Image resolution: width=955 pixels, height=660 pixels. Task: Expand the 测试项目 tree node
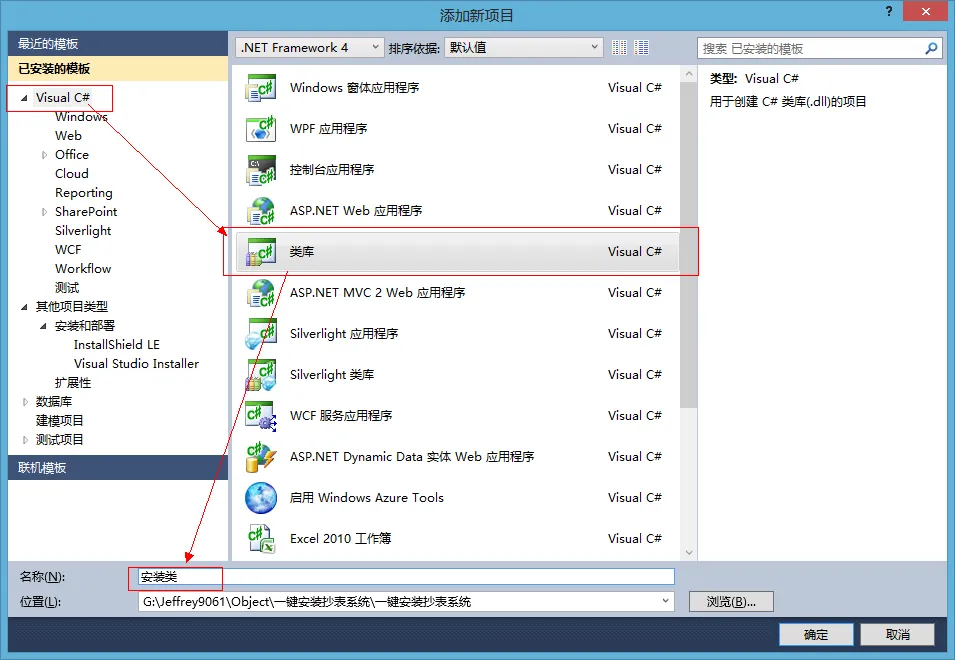tap(25, 440)
